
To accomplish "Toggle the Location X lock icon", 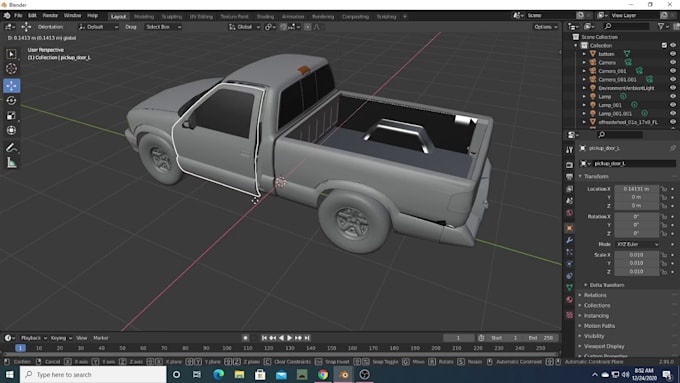I will (664, 189).
